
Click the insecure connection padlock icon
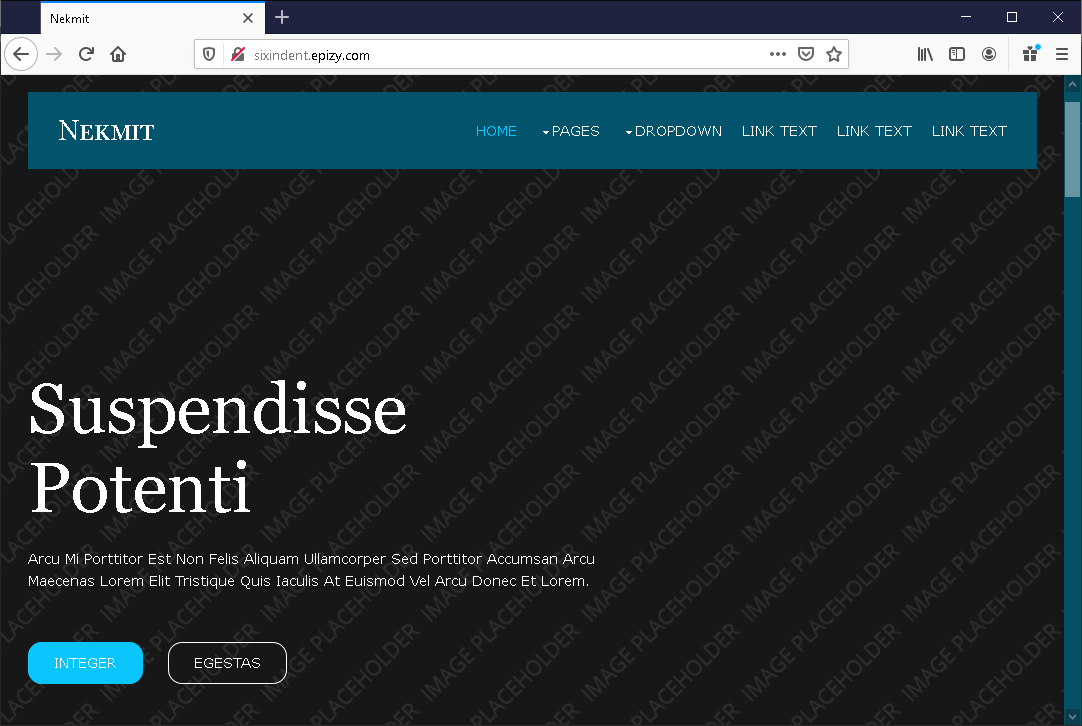point(237,55)
